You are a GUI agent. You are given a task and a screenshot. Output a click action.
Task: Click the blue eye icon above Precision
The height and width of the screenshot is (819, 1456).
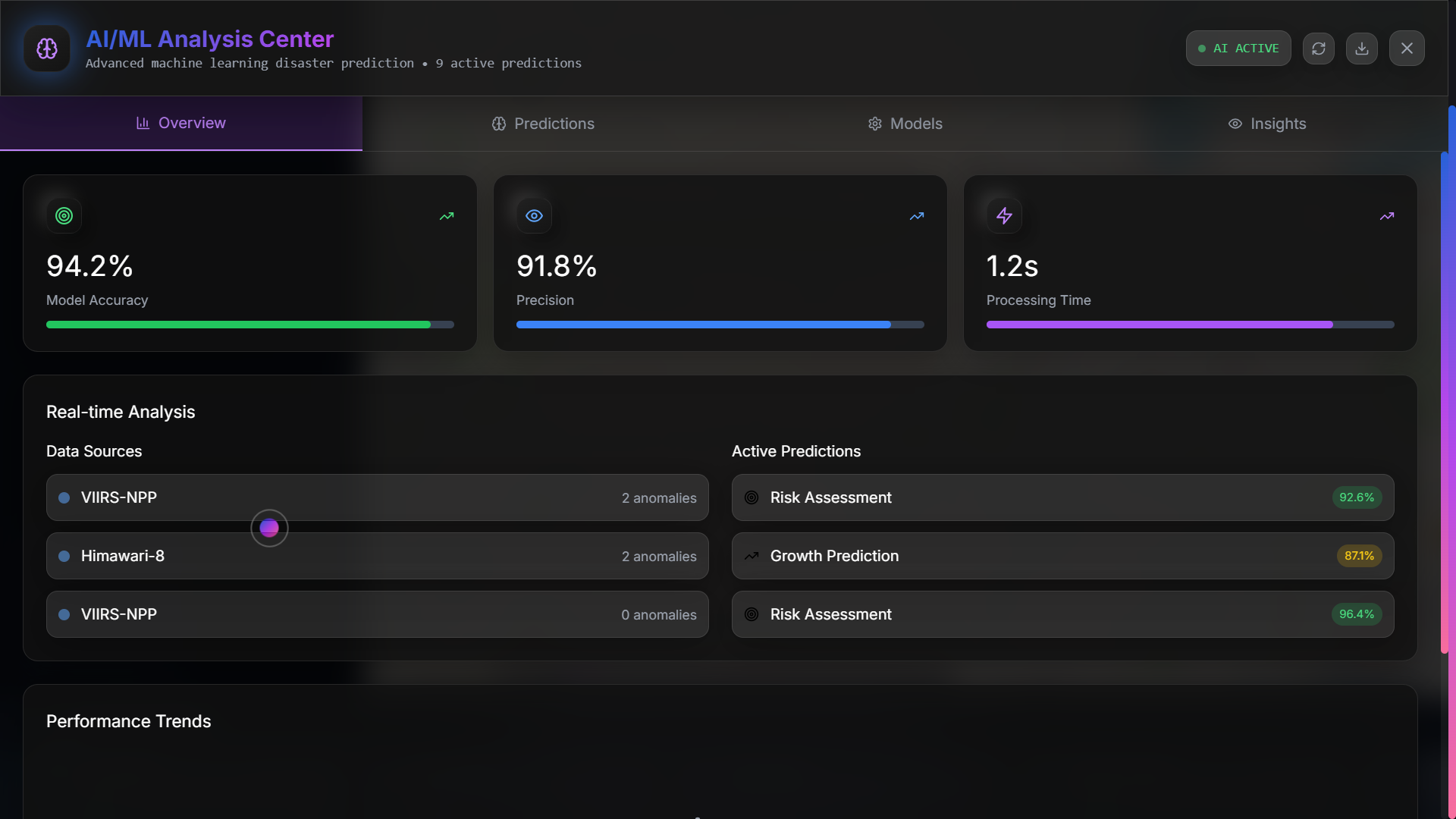pyautogui.click(x=534, y=216)
